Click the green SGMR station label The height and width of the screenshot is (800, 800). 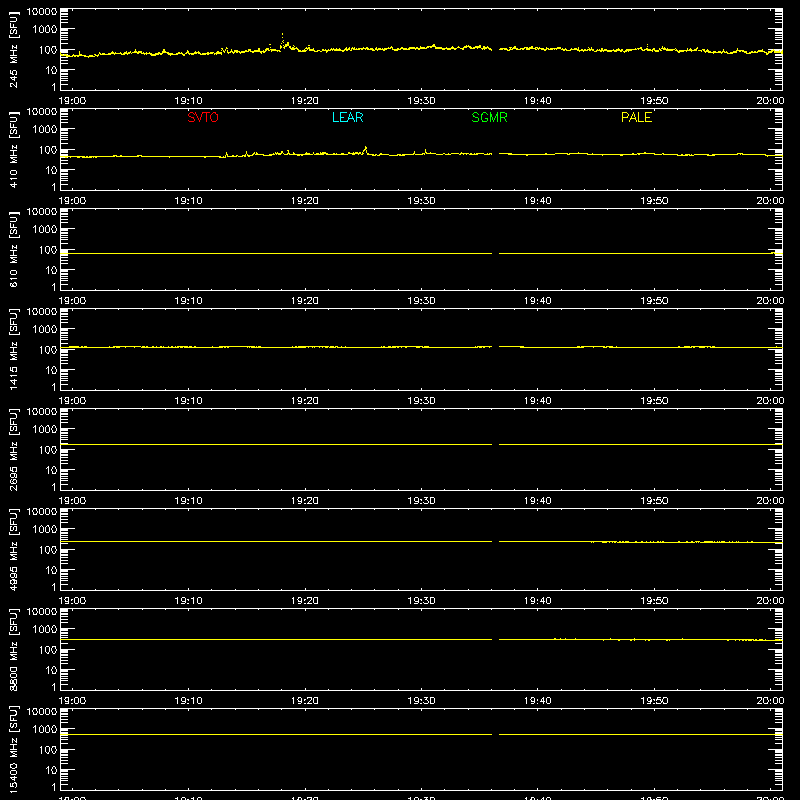pos(489,117)
